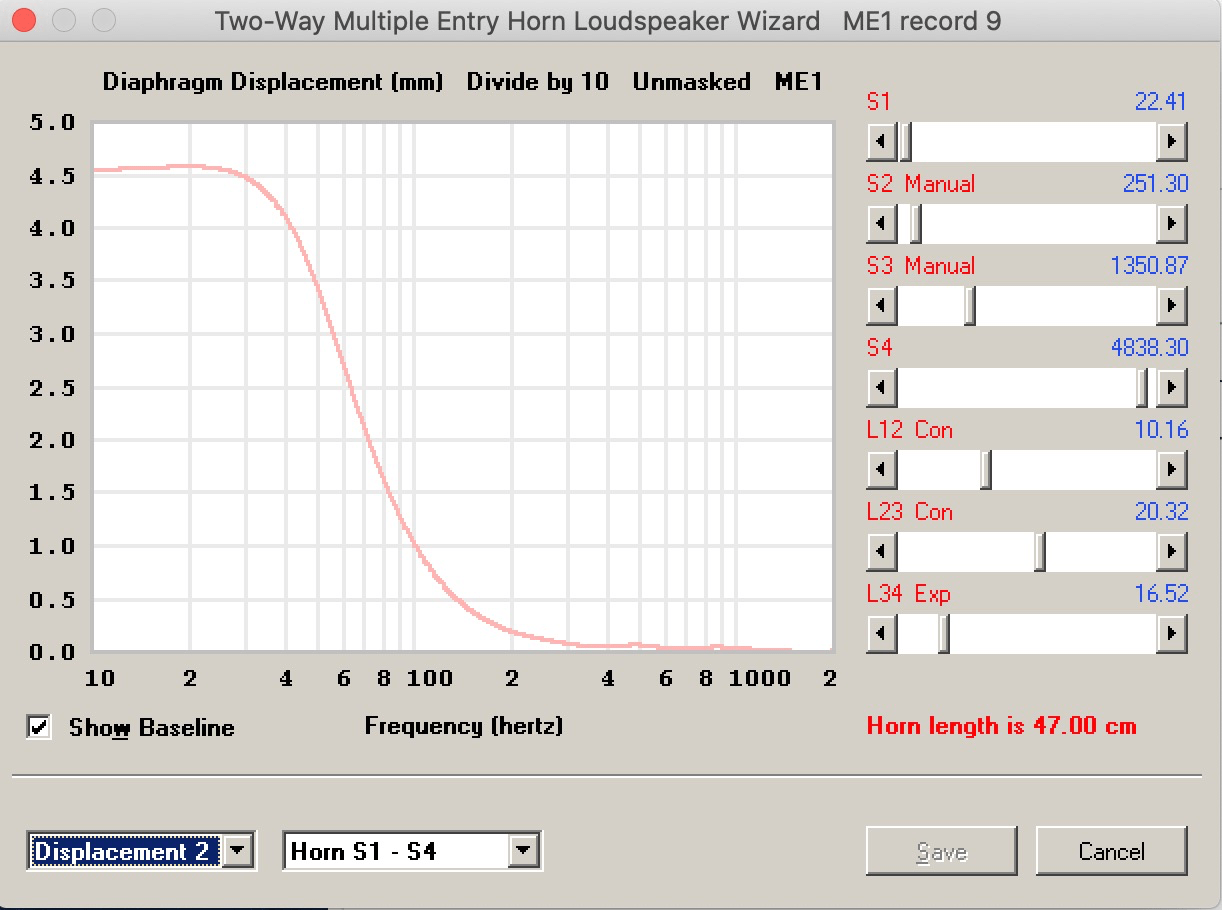This screenshot has width=1222, height=910.
Task: Click the S1 slider left arrow
Action: [881, 141]
